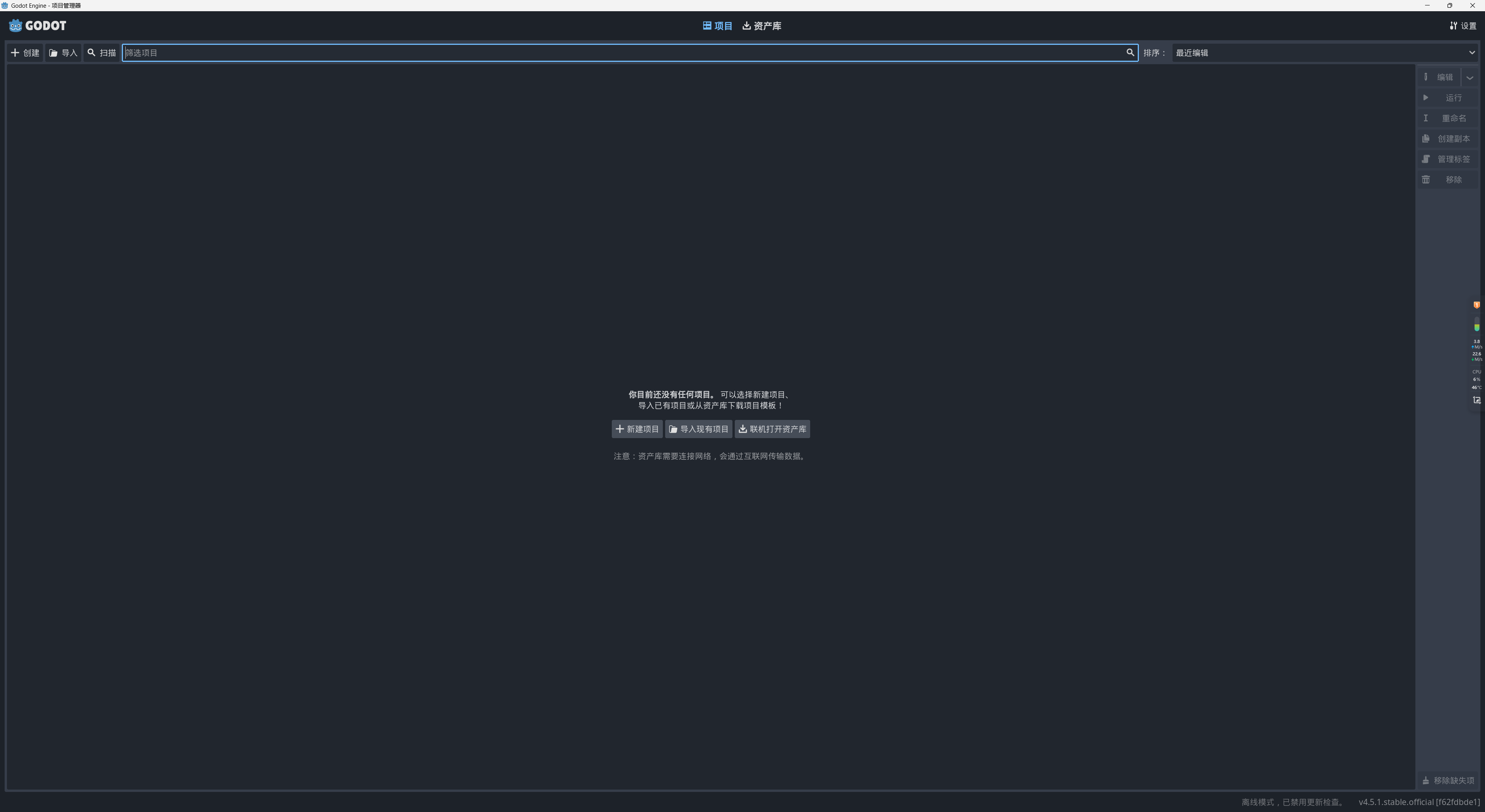Image resolution: width=1485 pixels, height=812 pixels.
Task: Expand the arrow next to the 编辑 button
Action: click(x=1470, y=78)
